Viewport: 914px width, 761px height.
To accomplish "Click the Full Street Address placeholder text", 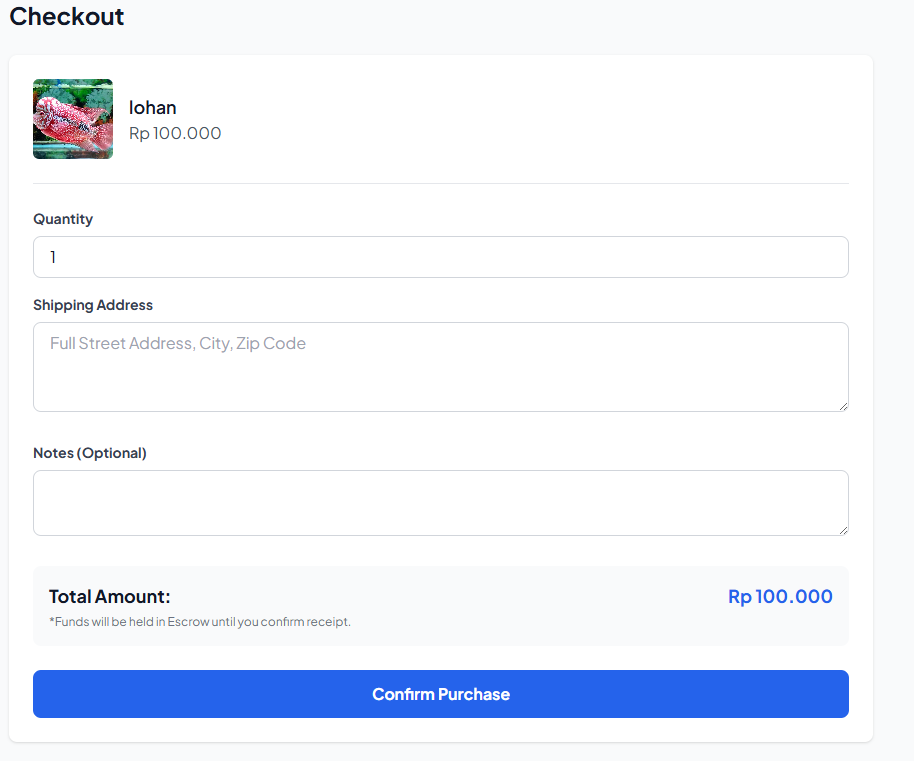I will point(178,343).
